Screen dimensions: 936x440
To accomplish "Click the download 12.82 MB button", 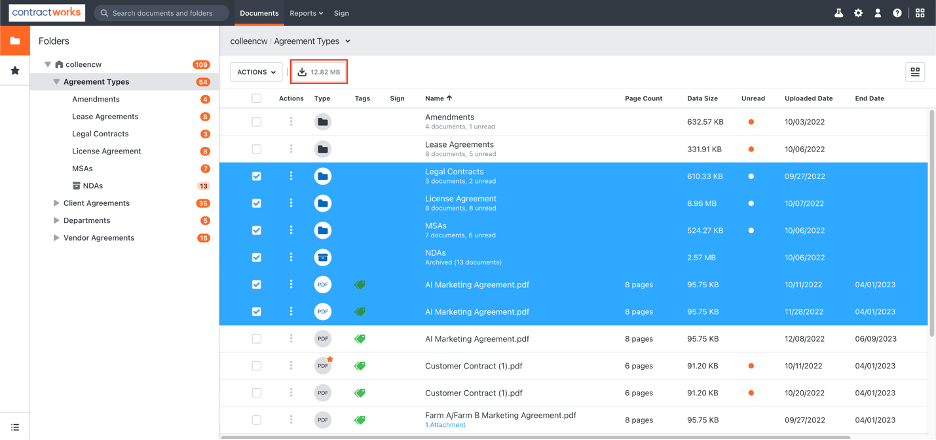I will [319, 72].
